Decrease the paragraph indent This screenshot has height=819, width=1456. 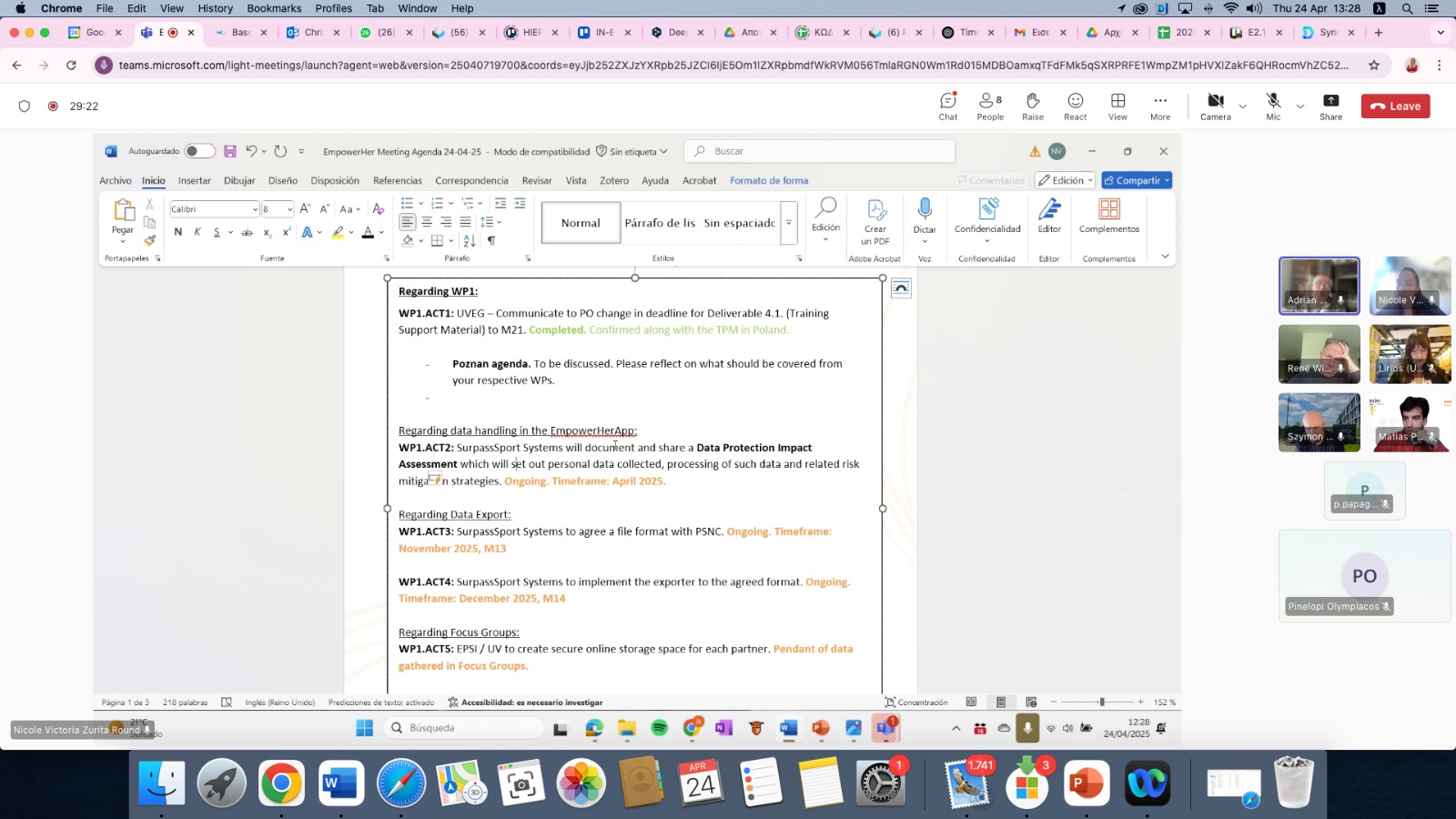(500, 203)
